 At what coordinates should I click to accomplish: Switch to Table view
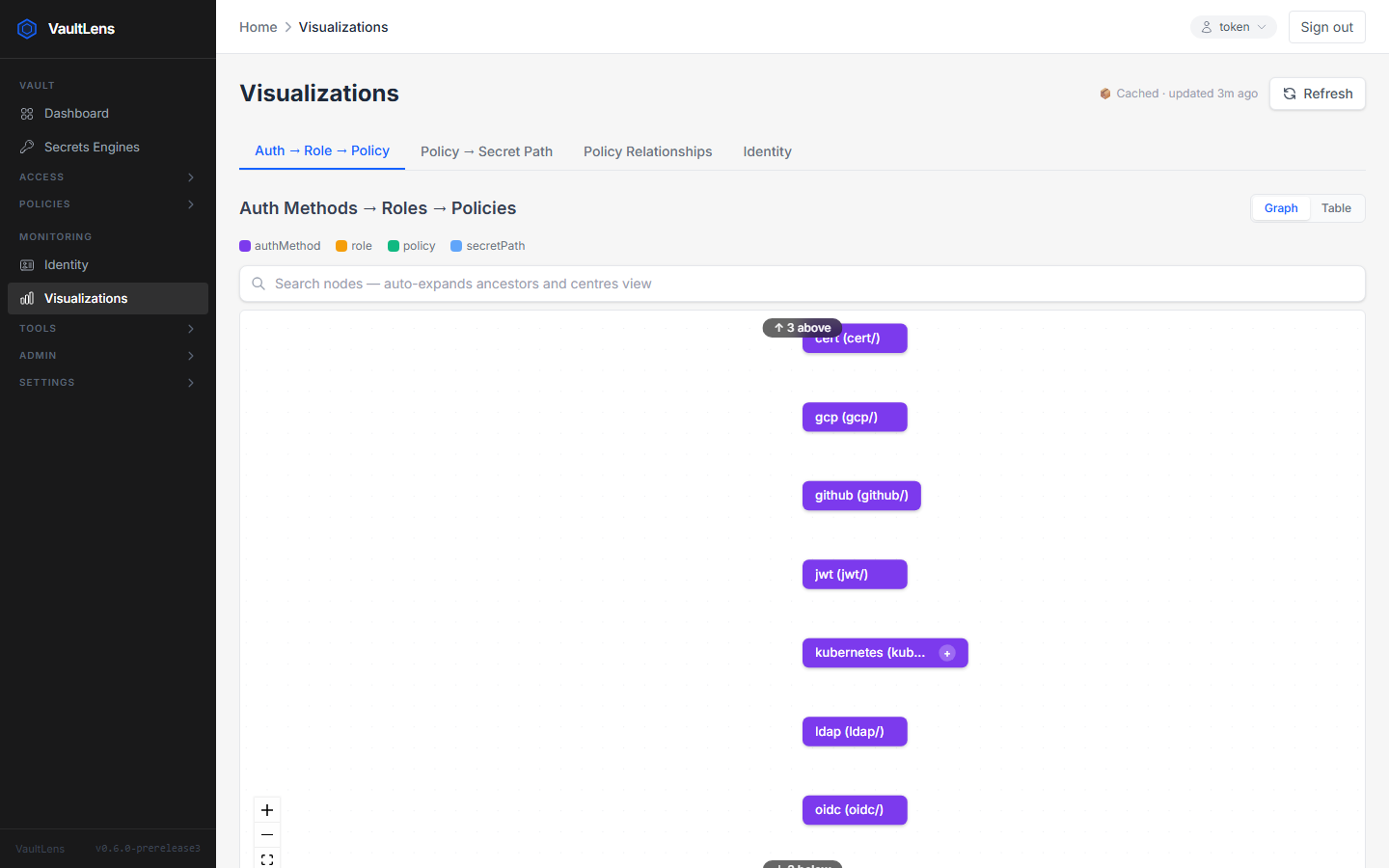tap(1336, 208)
